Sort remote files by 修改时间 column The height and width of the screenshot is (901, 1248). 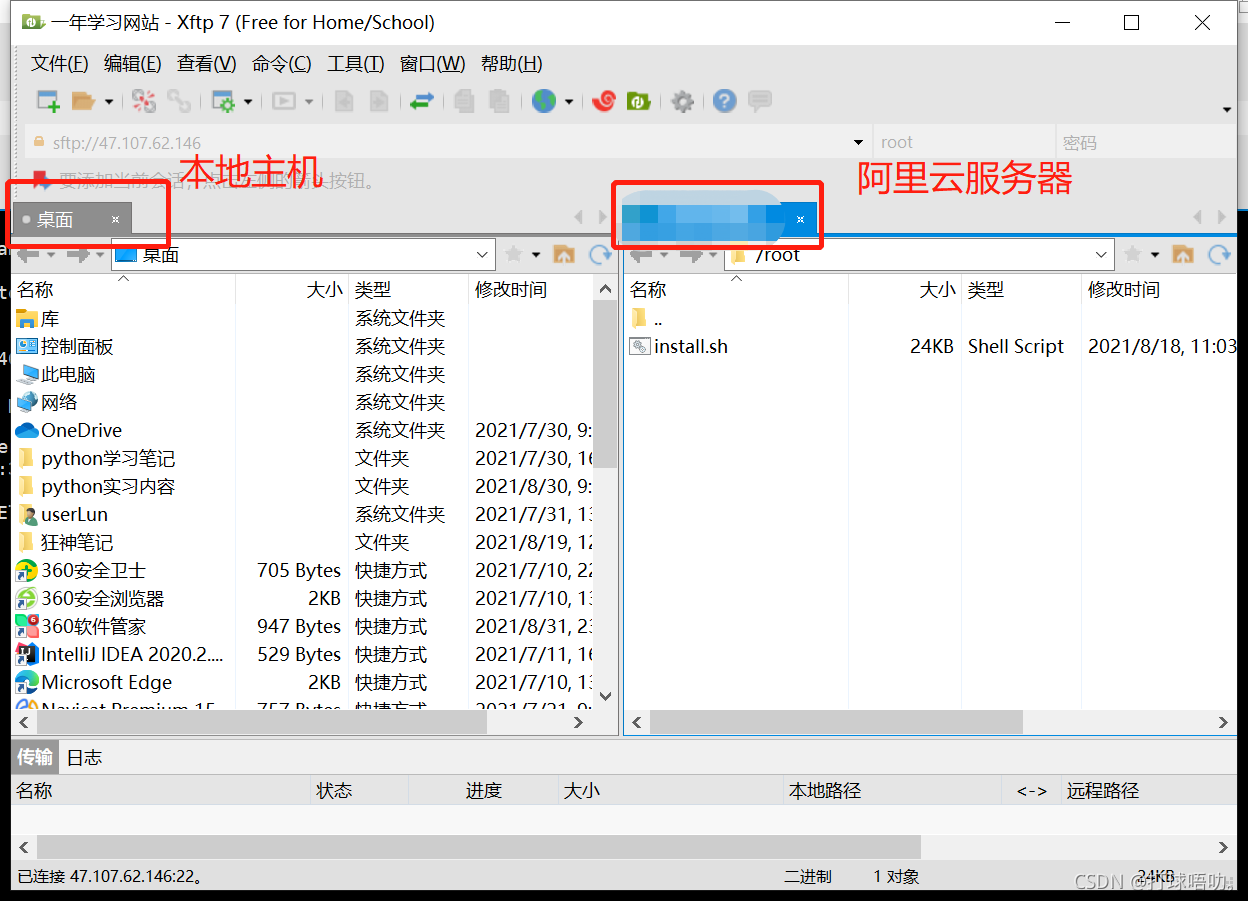click(1123, 290)
